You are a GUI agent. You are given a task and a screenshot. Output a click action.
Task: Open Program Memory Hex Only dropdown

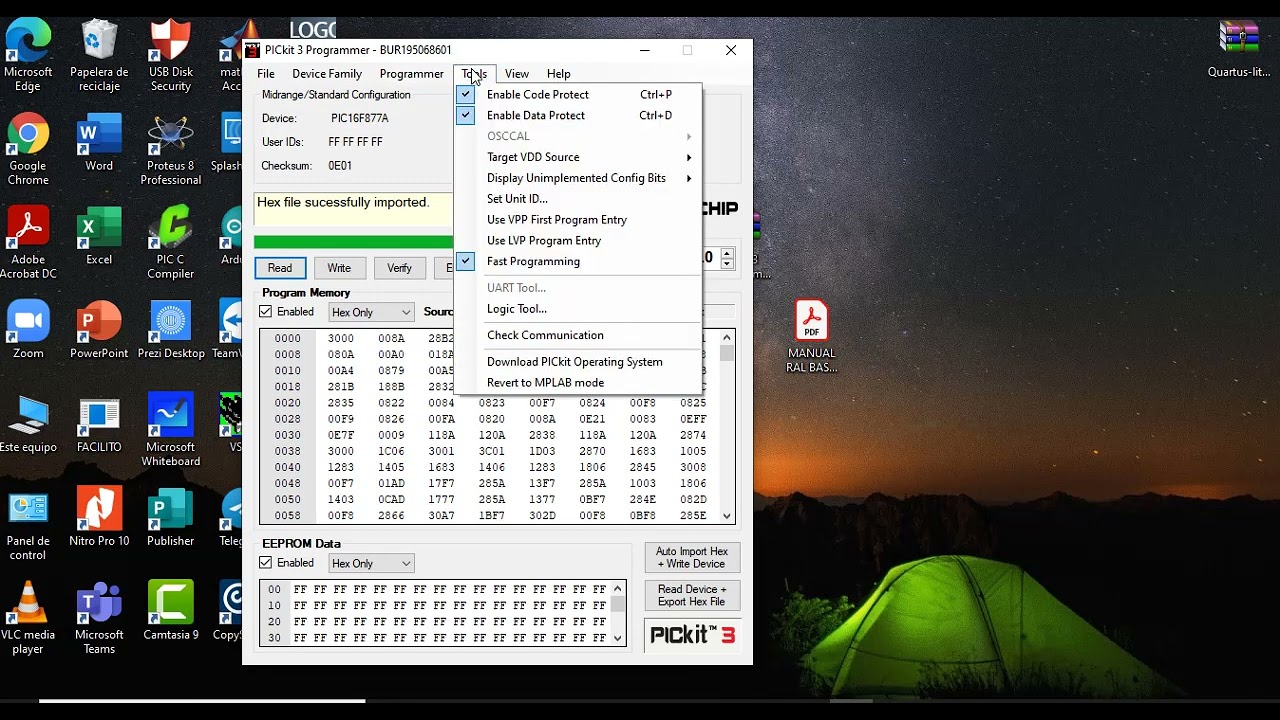pyautogui.click(x=371, y=312)
